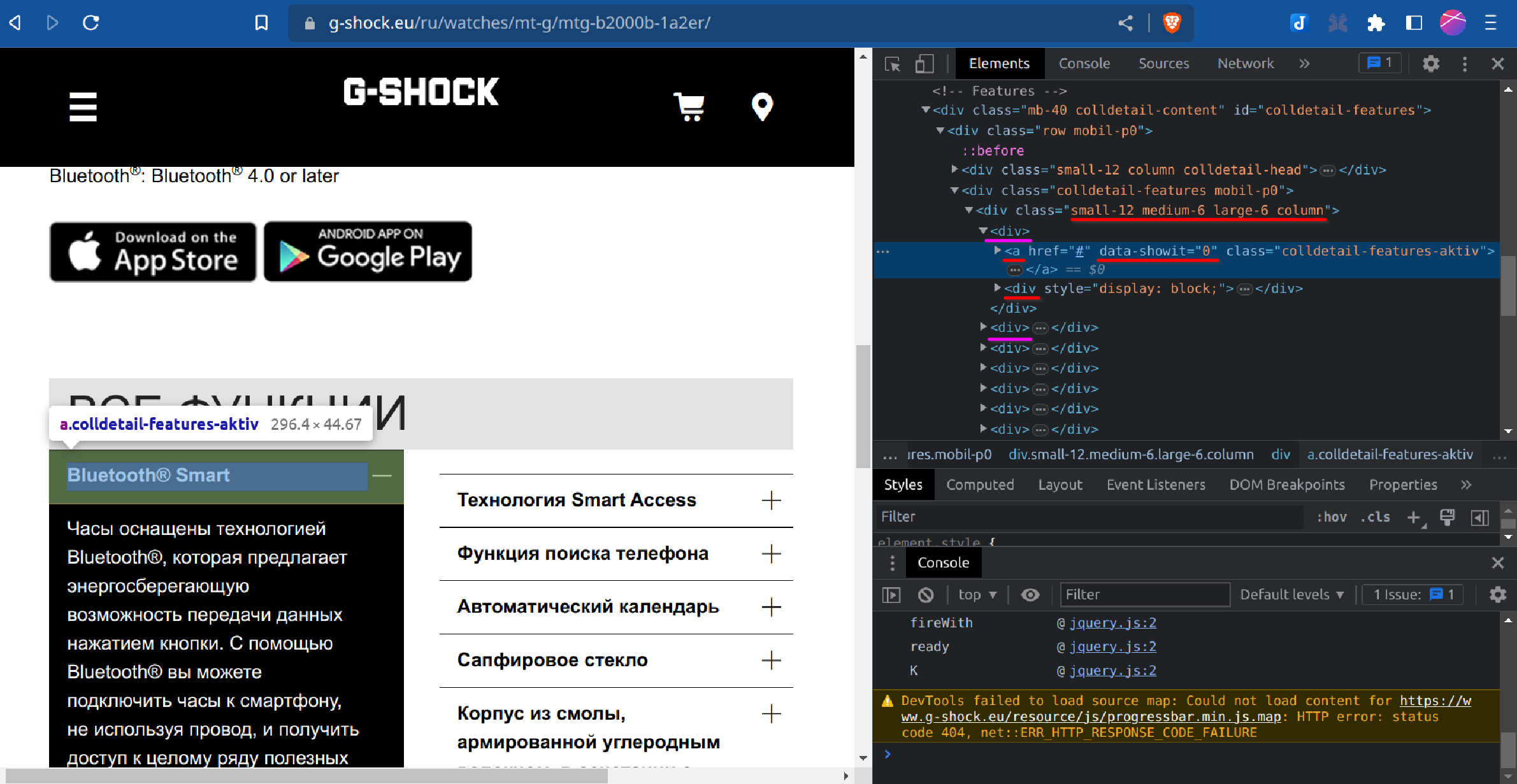Image resolution: width=1517 pixels, height=784 pixels.
Task: Open the browser main menu
Action: [x=1490, y=24]
